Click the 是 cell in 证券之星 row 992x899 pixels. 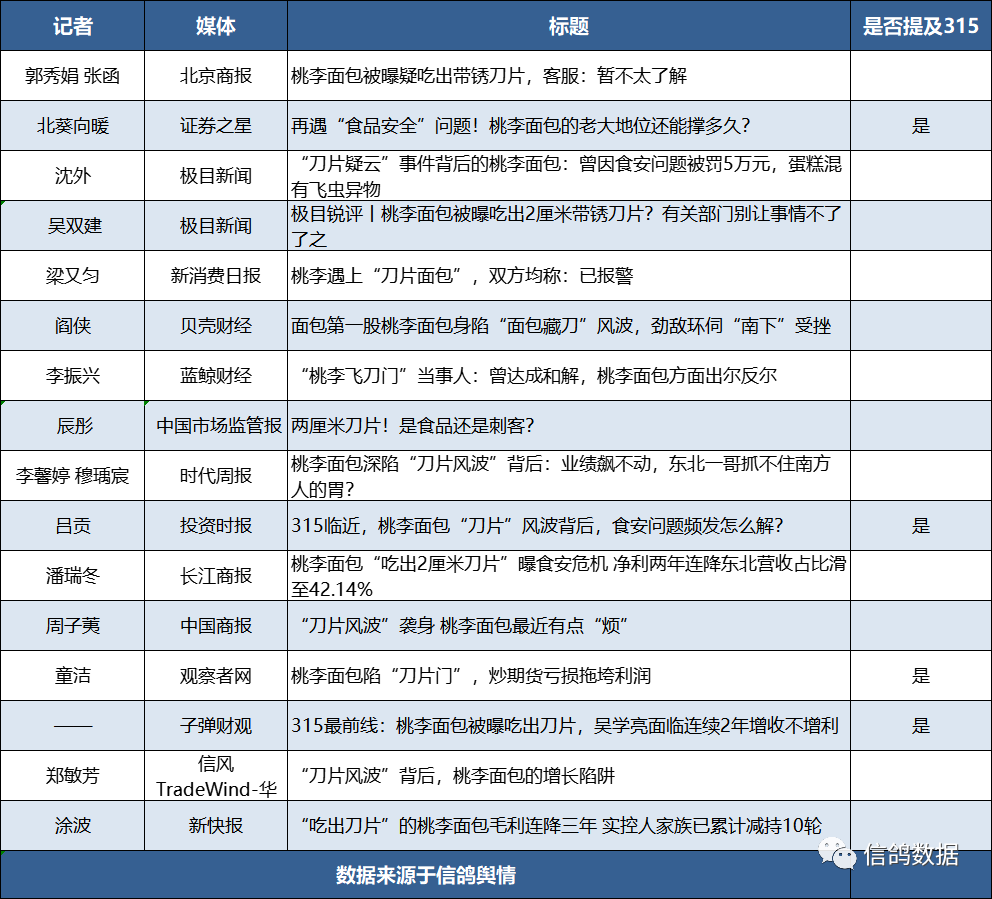coord(921,126)
